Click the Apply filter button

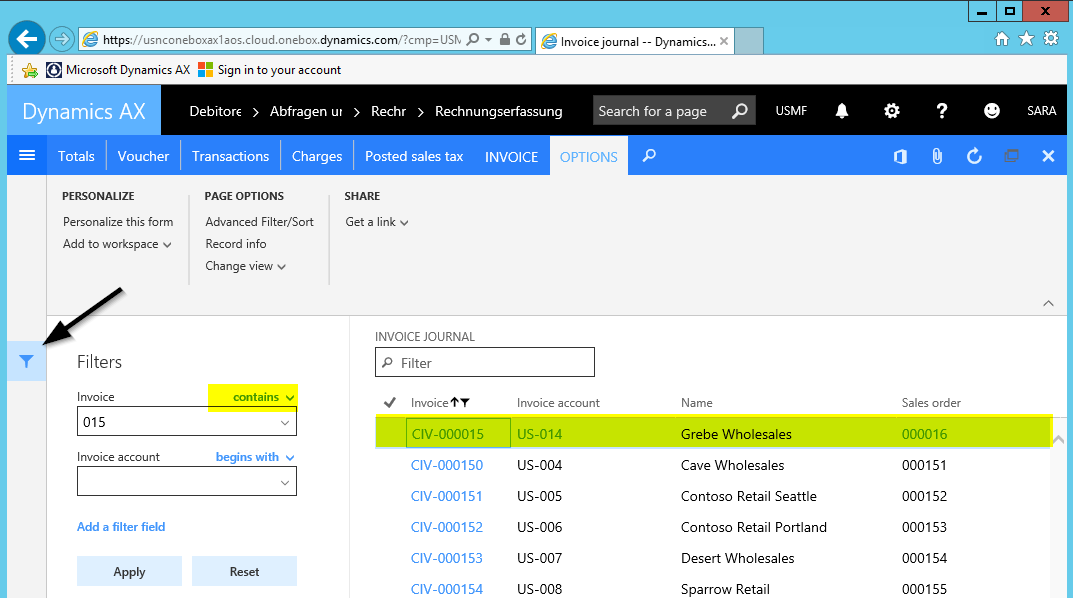(x=129, y=571)
